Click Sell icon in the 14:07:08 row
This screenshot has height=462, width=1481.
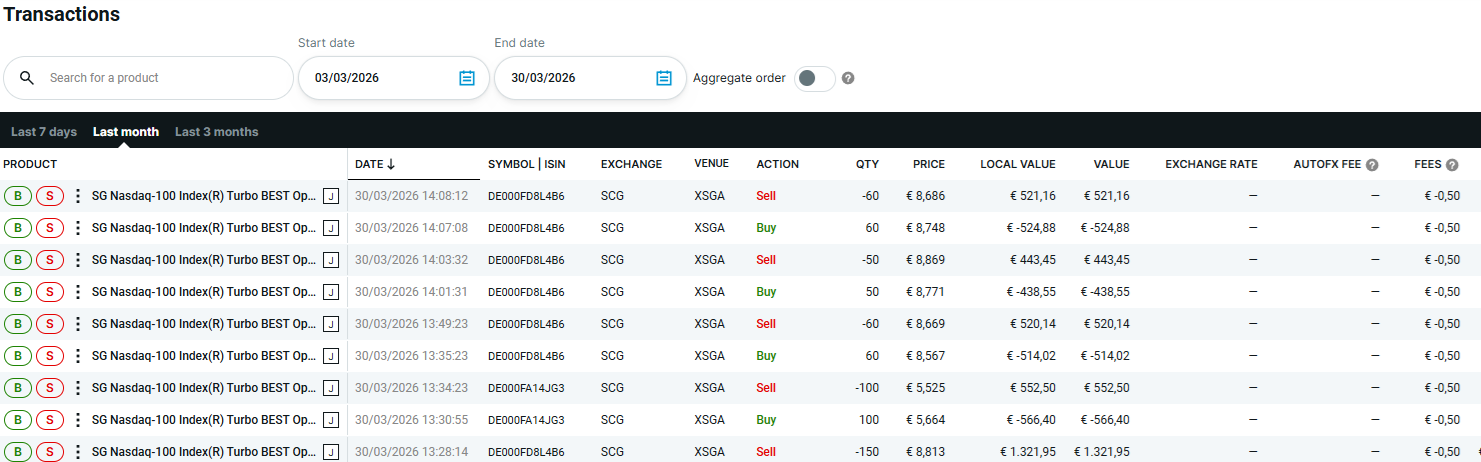coord(50,228)
